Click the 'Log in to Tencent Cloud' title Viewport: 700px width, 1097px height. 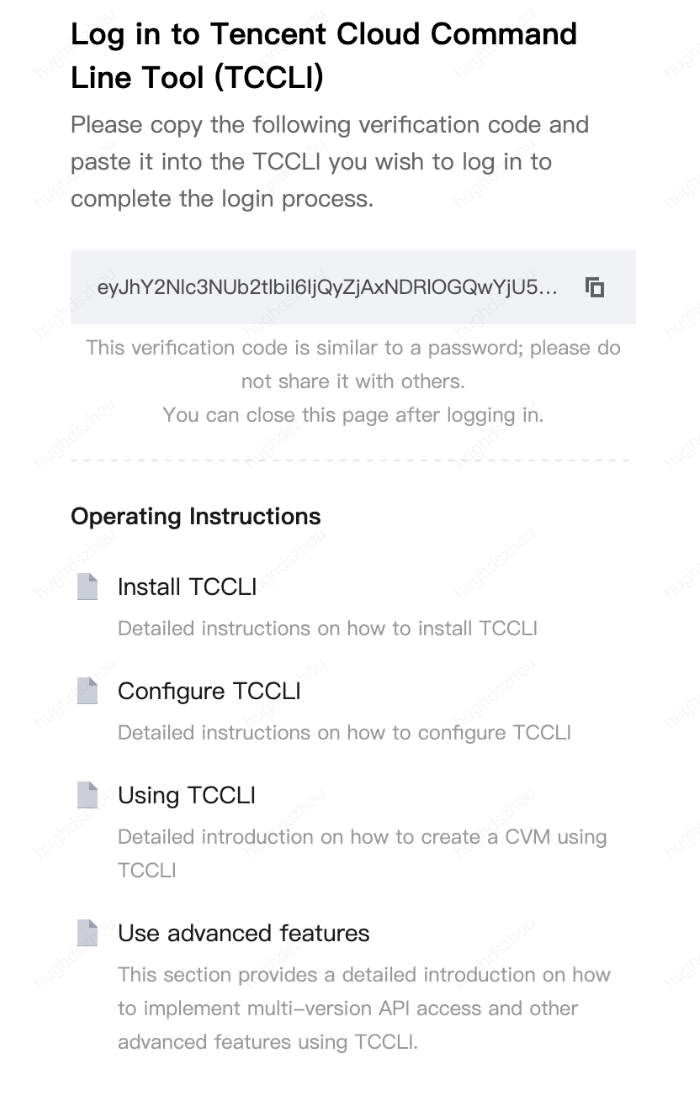tap(324, 55)
